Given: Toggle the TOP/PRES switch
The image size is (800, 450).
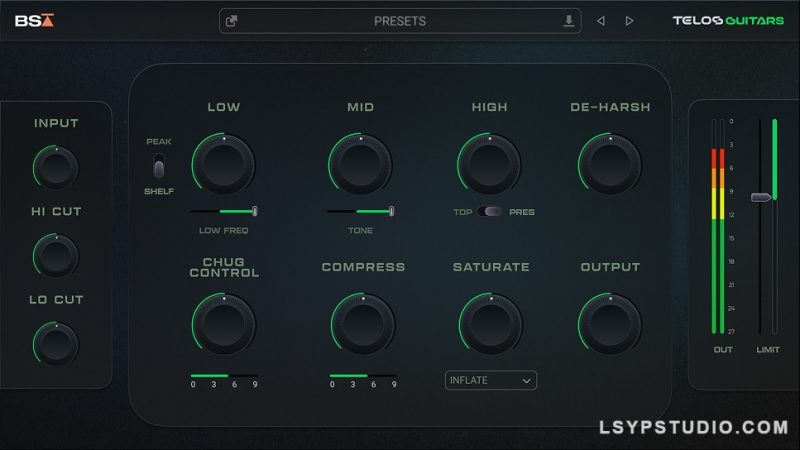Looking at the screenshot, I should click(490, 211).
